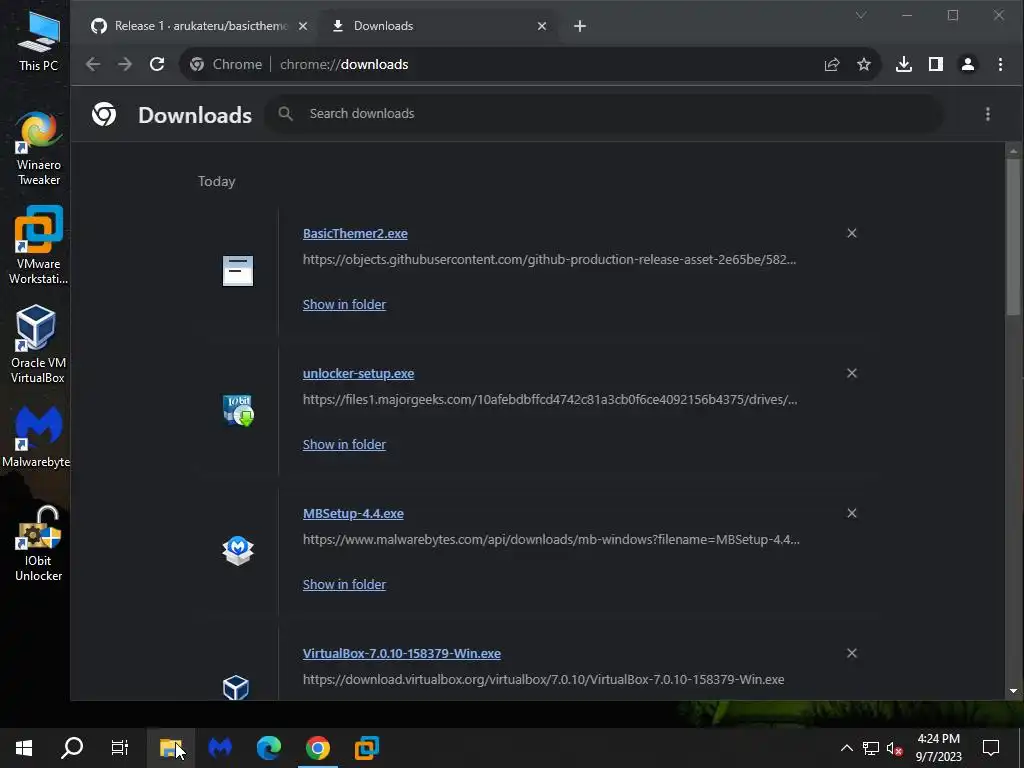The height and width of the screenshot is (768, 1024).
Task: Switch to Chrome on the taskbar
Action: (x=317, y=748)
